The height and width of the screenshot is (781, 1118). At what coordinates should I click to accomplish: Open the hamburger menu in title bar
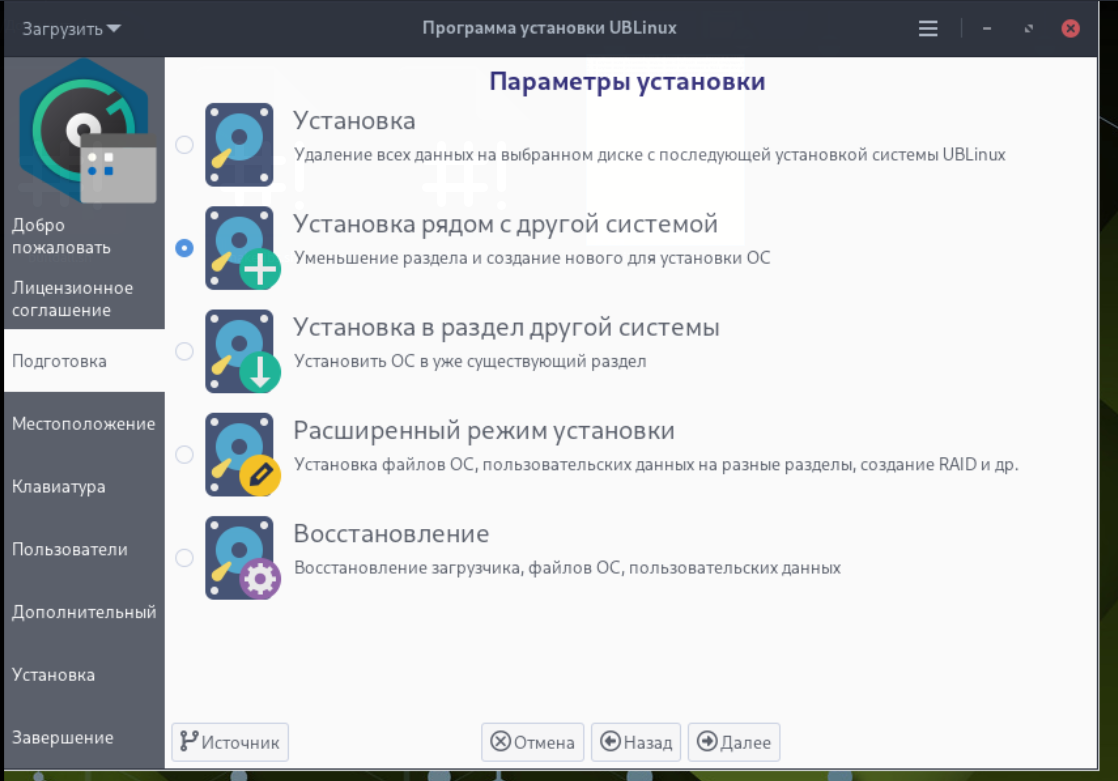click(x=928, y=29)
